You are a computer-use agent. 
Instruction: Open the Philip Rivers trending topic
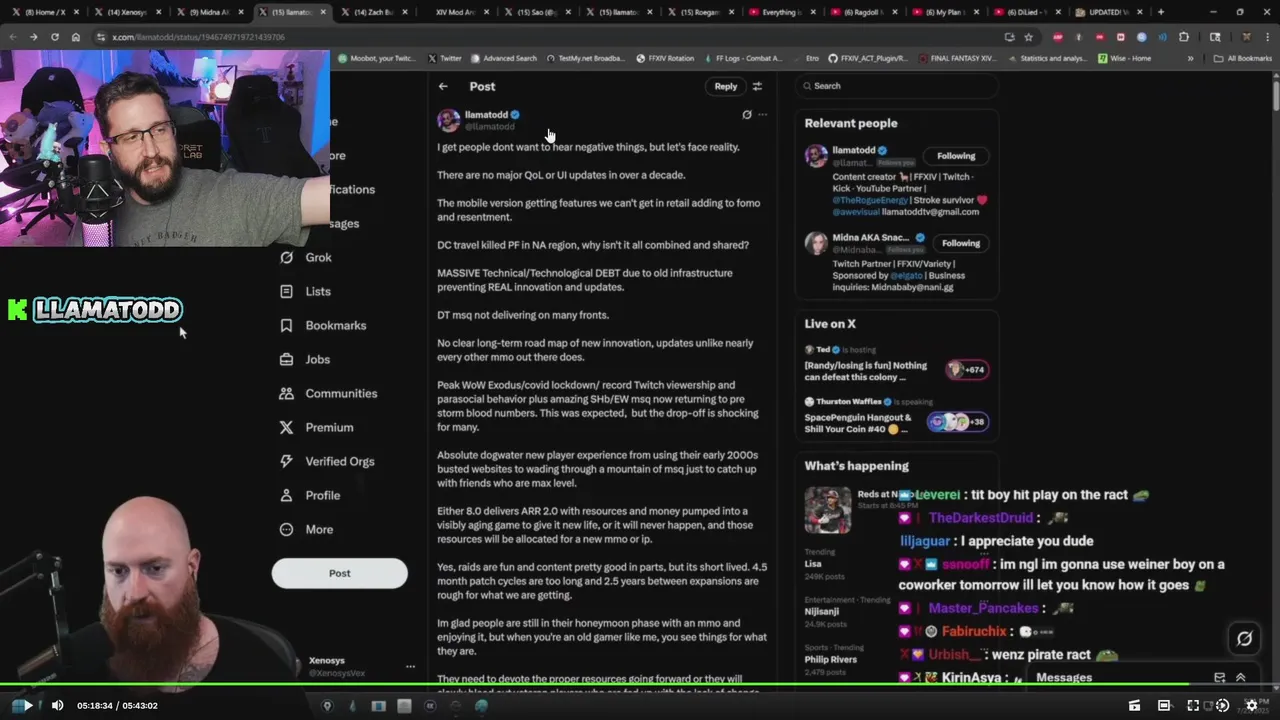pyautogui.click(x=831, y=659)
